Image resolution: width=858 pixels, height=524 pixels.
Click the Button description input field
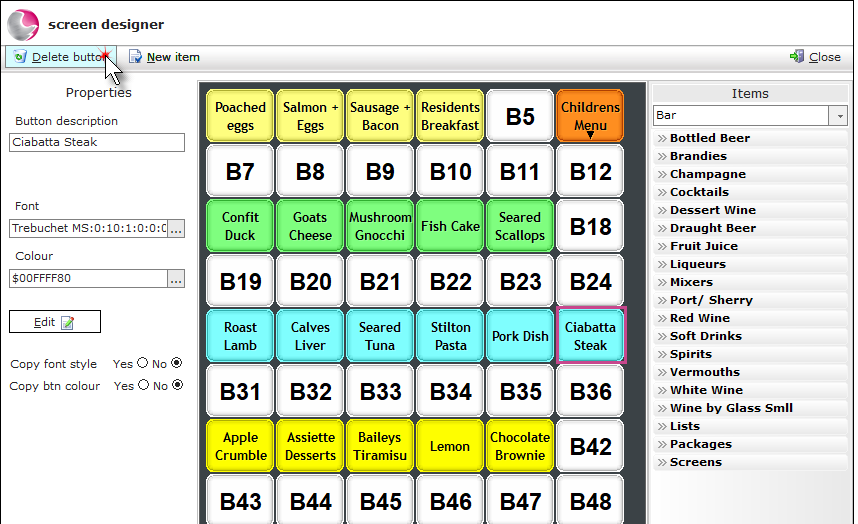[97, 142]
